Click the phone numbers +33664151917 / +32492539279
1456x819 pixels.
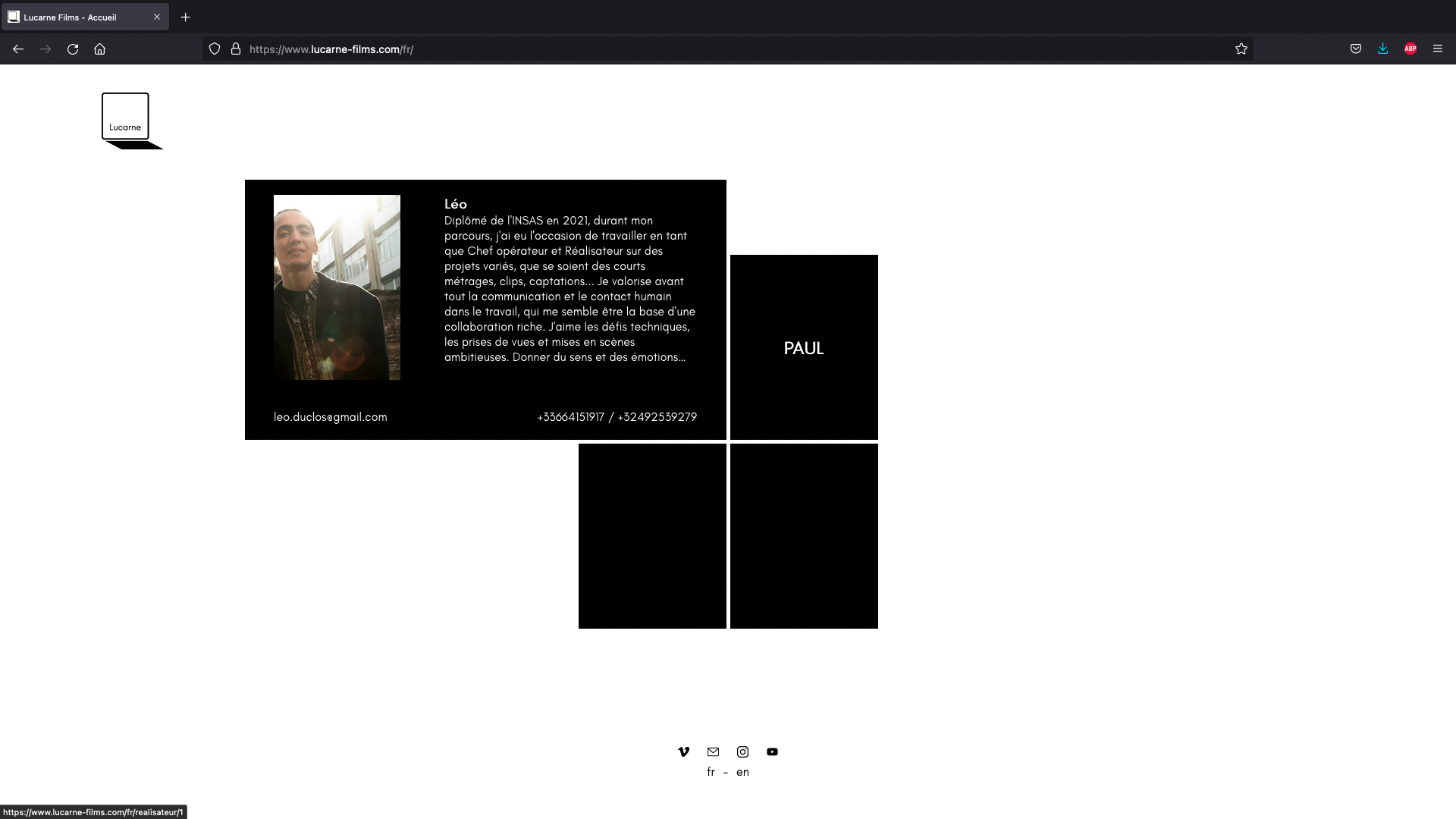pos(617,417)
